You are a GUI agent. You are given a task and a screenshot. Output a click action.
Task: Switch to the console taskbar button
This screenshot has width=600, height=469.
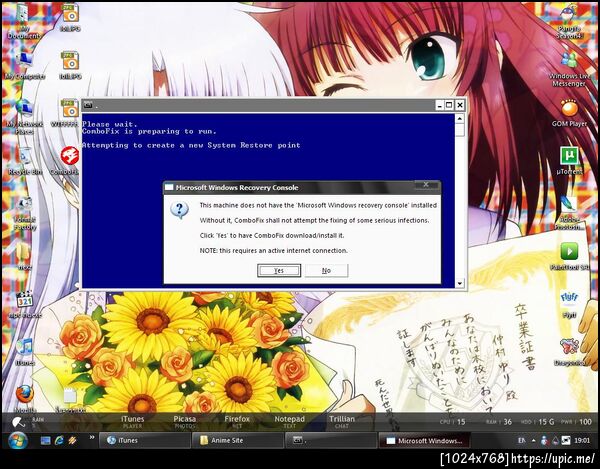[x=331, y=440]
